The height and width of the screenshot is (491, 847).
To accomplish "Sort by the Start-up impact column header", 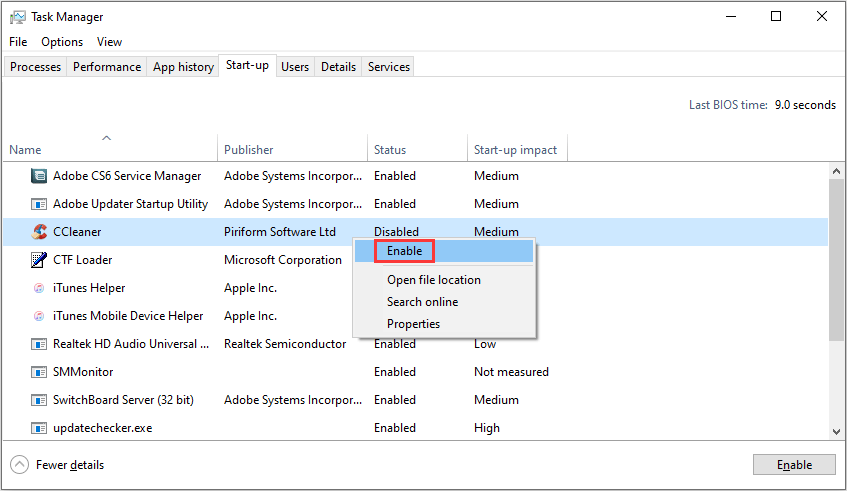I will point(517,147).
